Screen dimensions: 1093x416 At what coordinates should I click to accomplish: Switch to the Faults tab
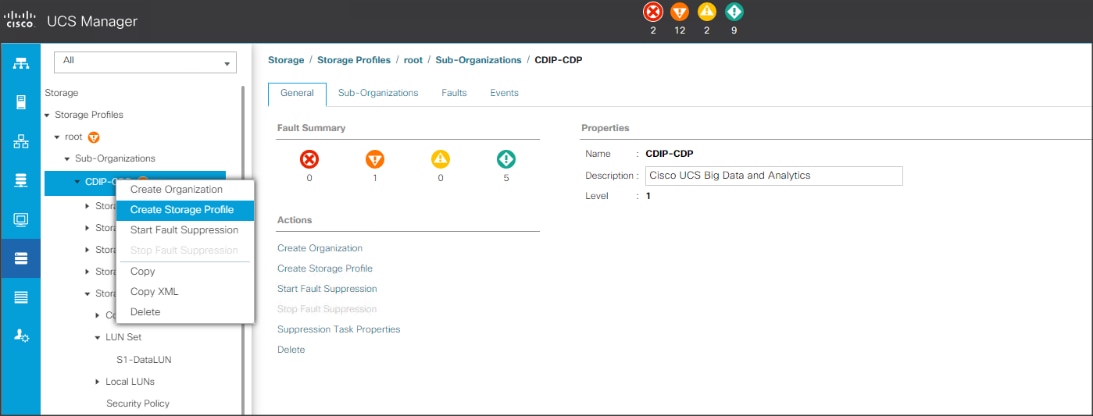(x=454, y=93)
